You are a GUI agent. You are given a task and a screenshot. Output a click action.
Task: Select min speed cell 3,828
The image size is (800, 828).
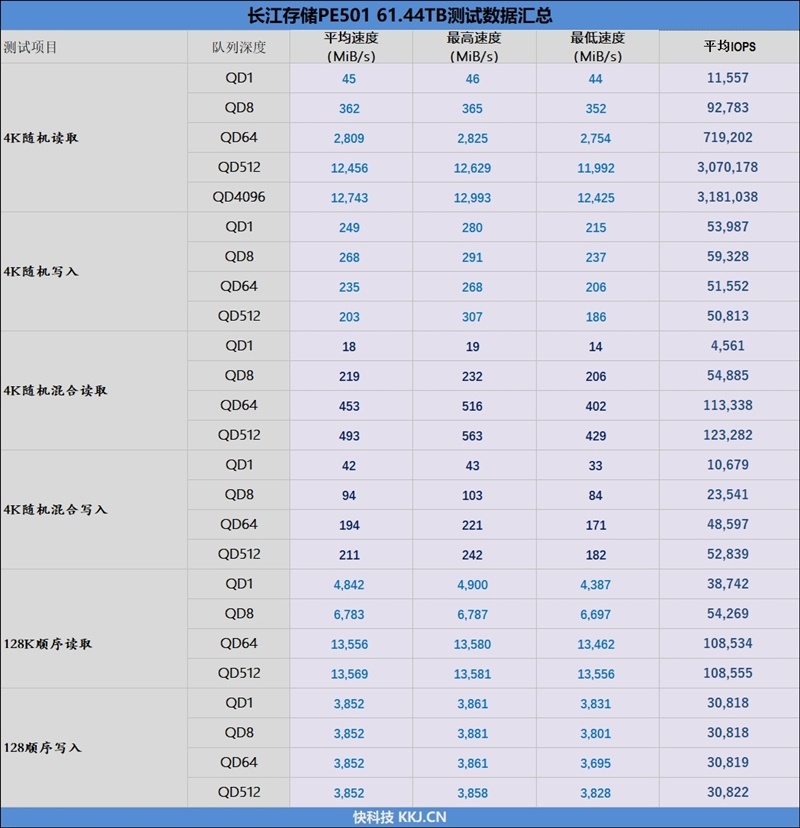coord(598,792)
